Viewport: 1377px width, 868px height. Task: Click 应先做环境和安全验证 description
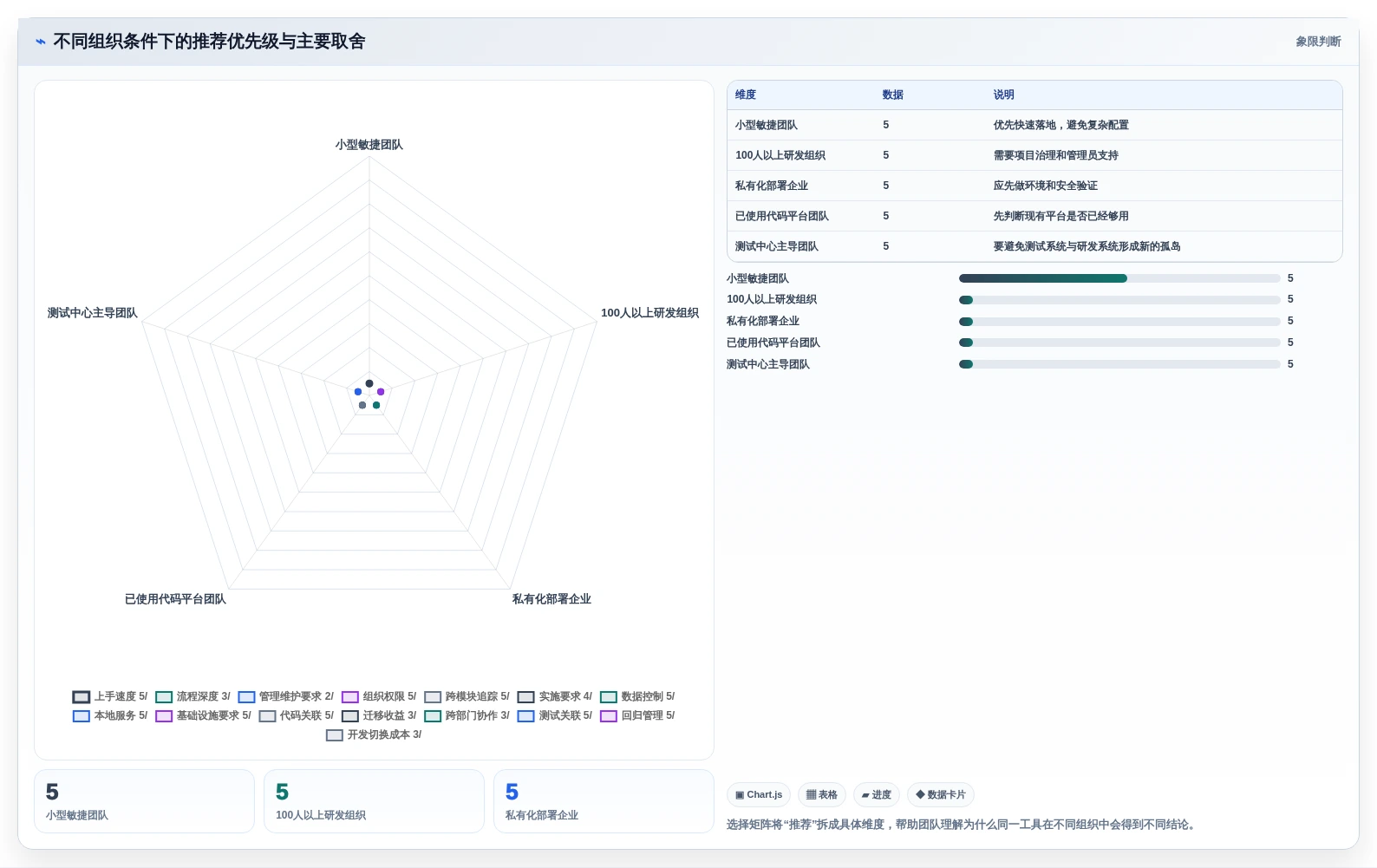coord(1046,186)
